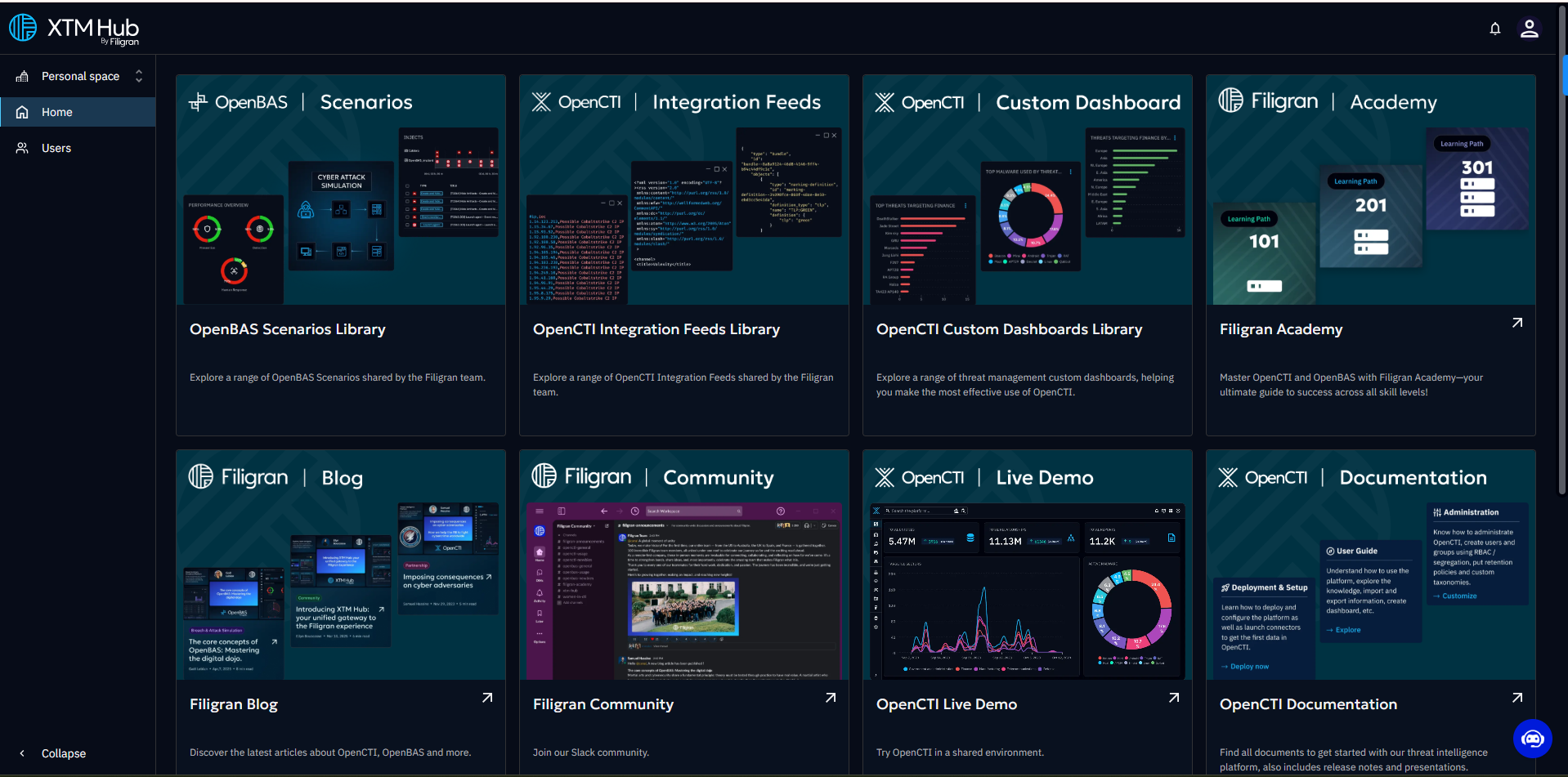Open the Users menu item
1568x777 pixels.
(78, 148)
